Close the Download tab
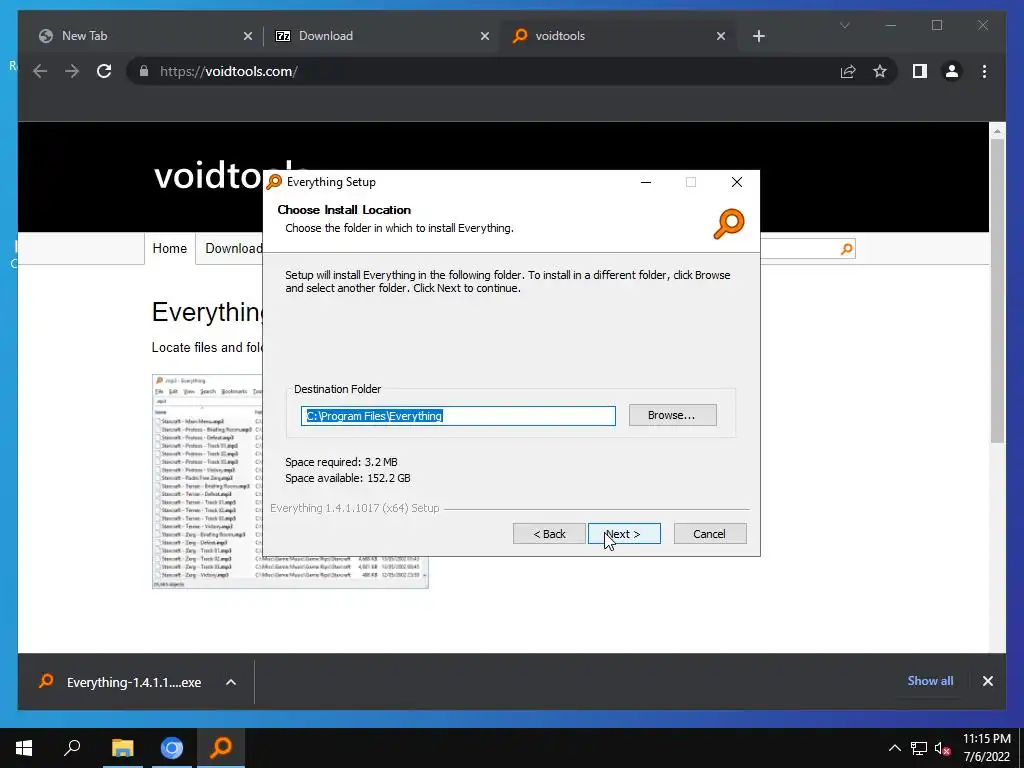The height and width of the screenshot is (768, 1024). coord(485,37)
